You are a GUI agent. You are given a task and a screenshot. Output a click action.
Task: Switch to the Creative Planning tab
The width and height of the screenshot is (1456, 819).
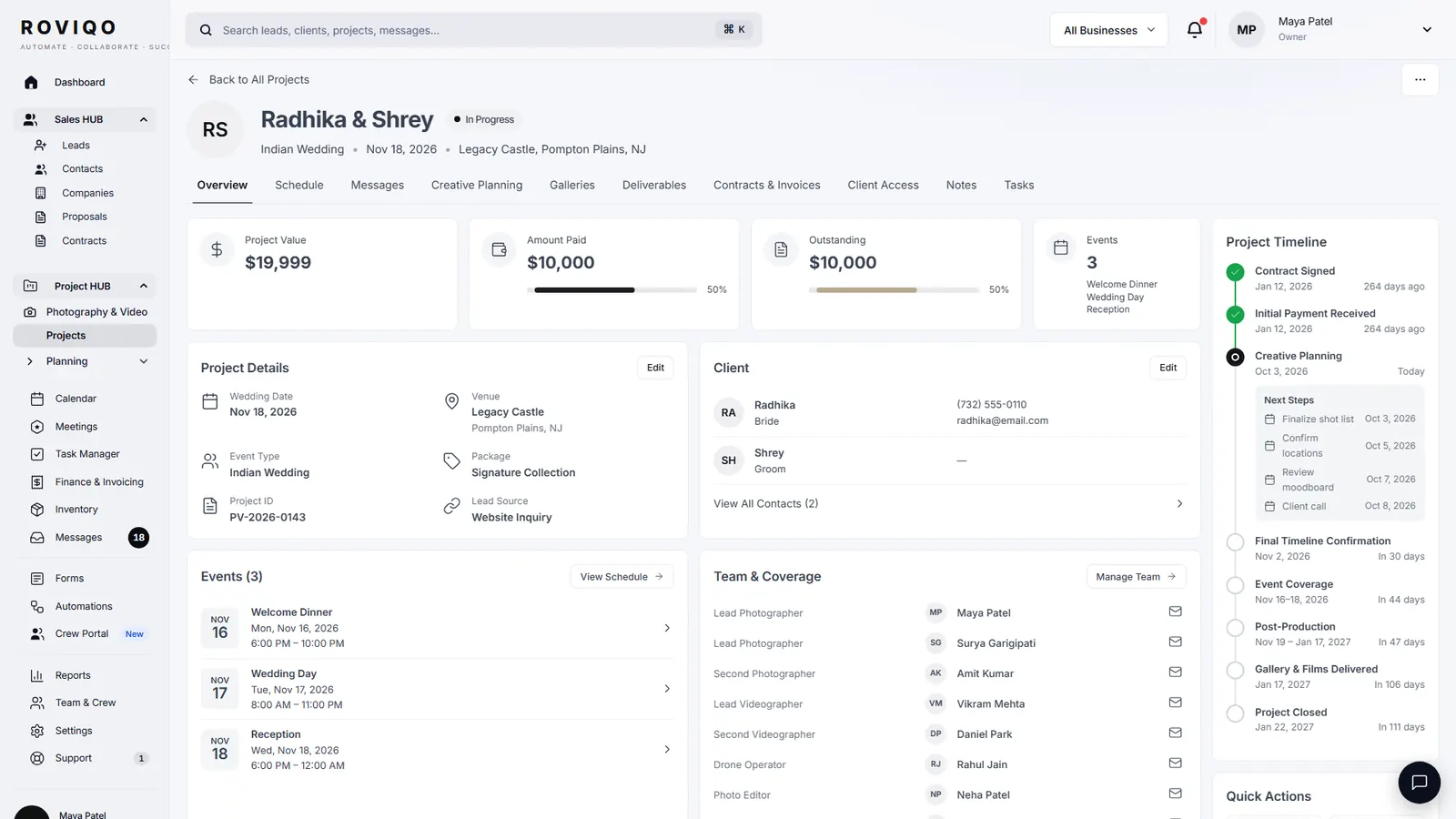477,185
